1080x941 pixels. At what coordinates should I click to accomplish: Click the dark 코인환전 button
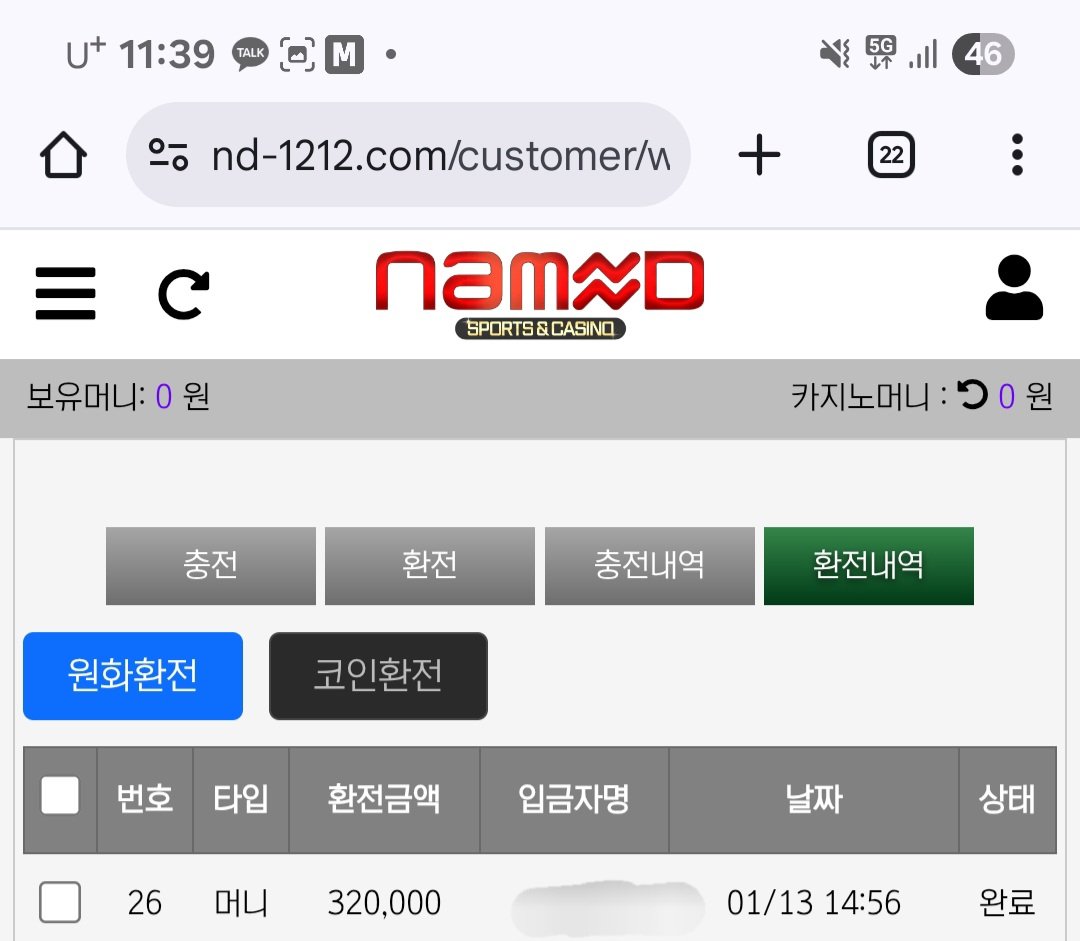(378, 676)
